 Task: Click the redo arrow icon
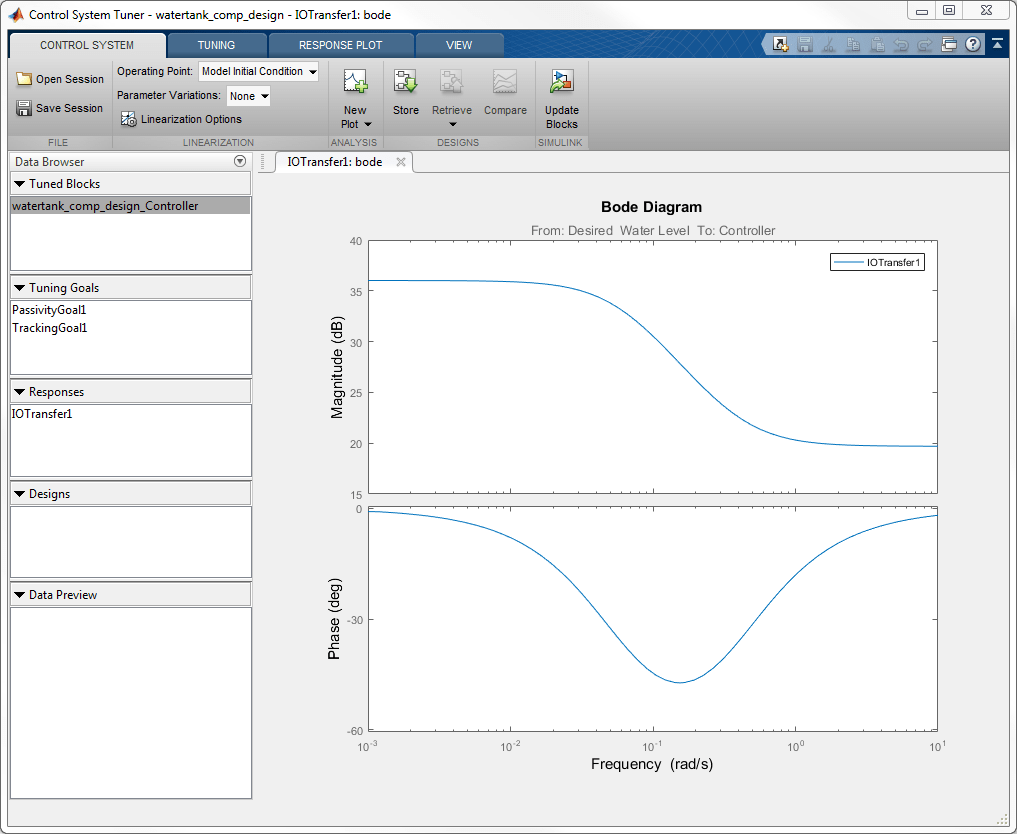click(x=924, y=45)
